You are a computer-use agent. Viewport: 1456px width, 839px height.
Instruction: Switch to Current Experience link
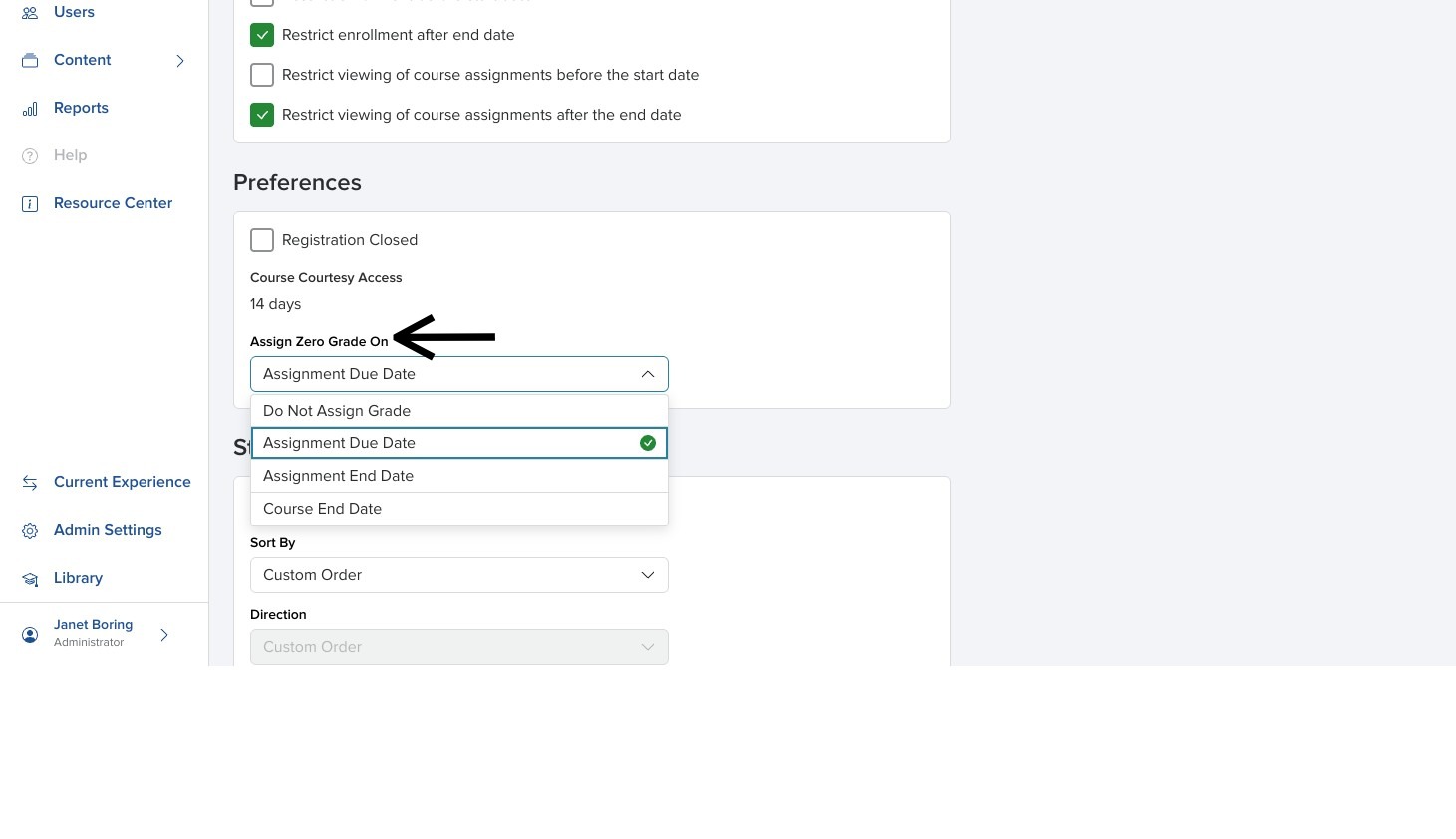tap(122, 482)
